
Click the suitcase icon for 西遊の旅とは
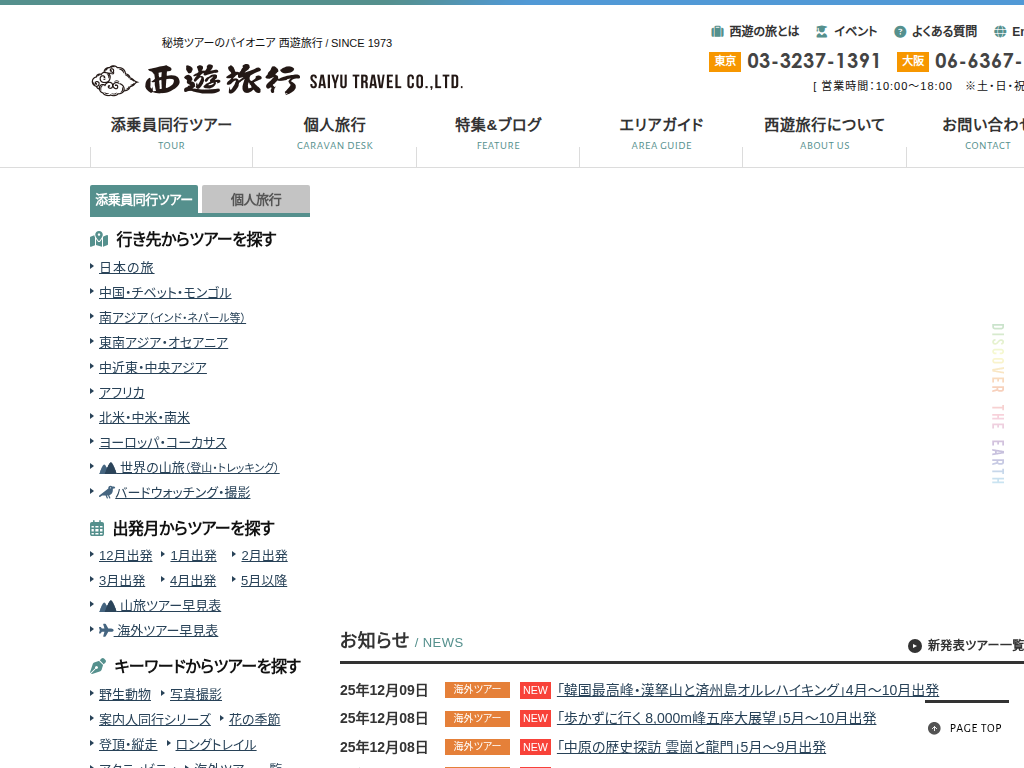click(717, 32)
